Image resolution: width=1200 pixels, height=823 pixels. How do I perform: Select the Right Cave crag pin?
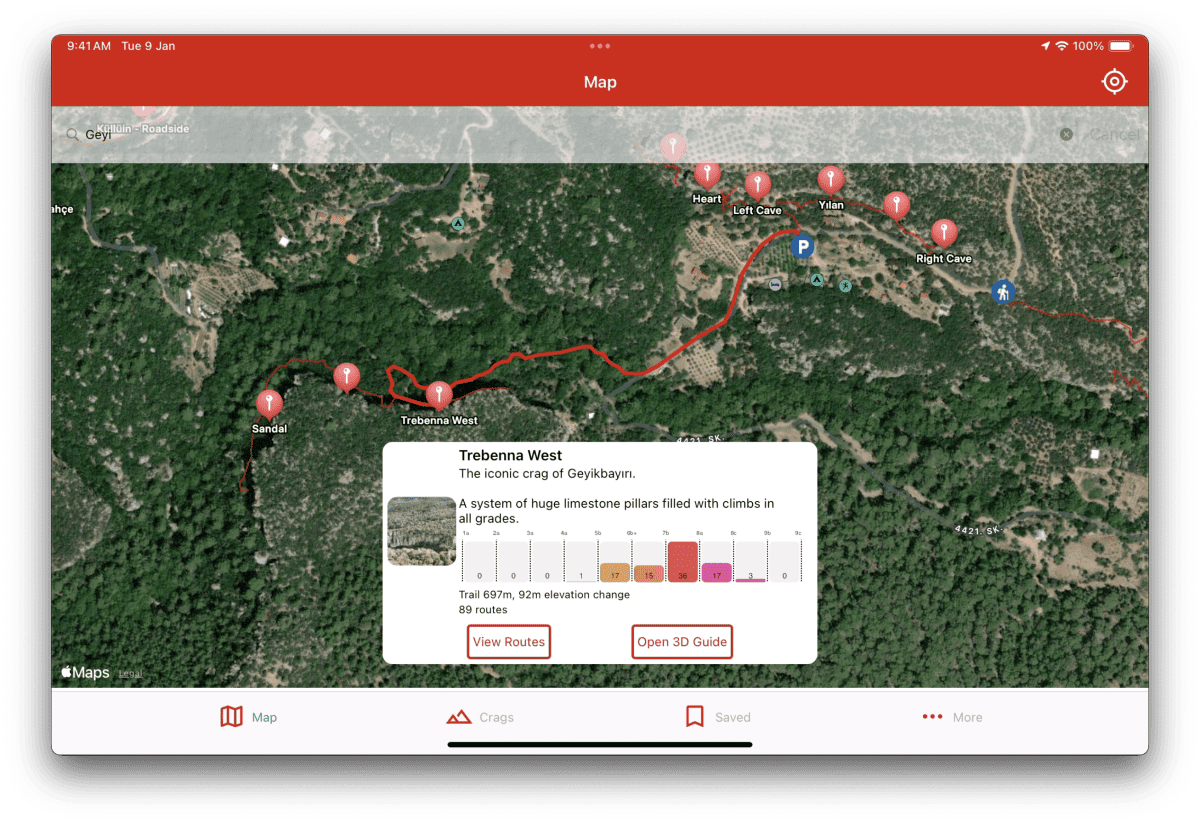[x=944, y=234]
